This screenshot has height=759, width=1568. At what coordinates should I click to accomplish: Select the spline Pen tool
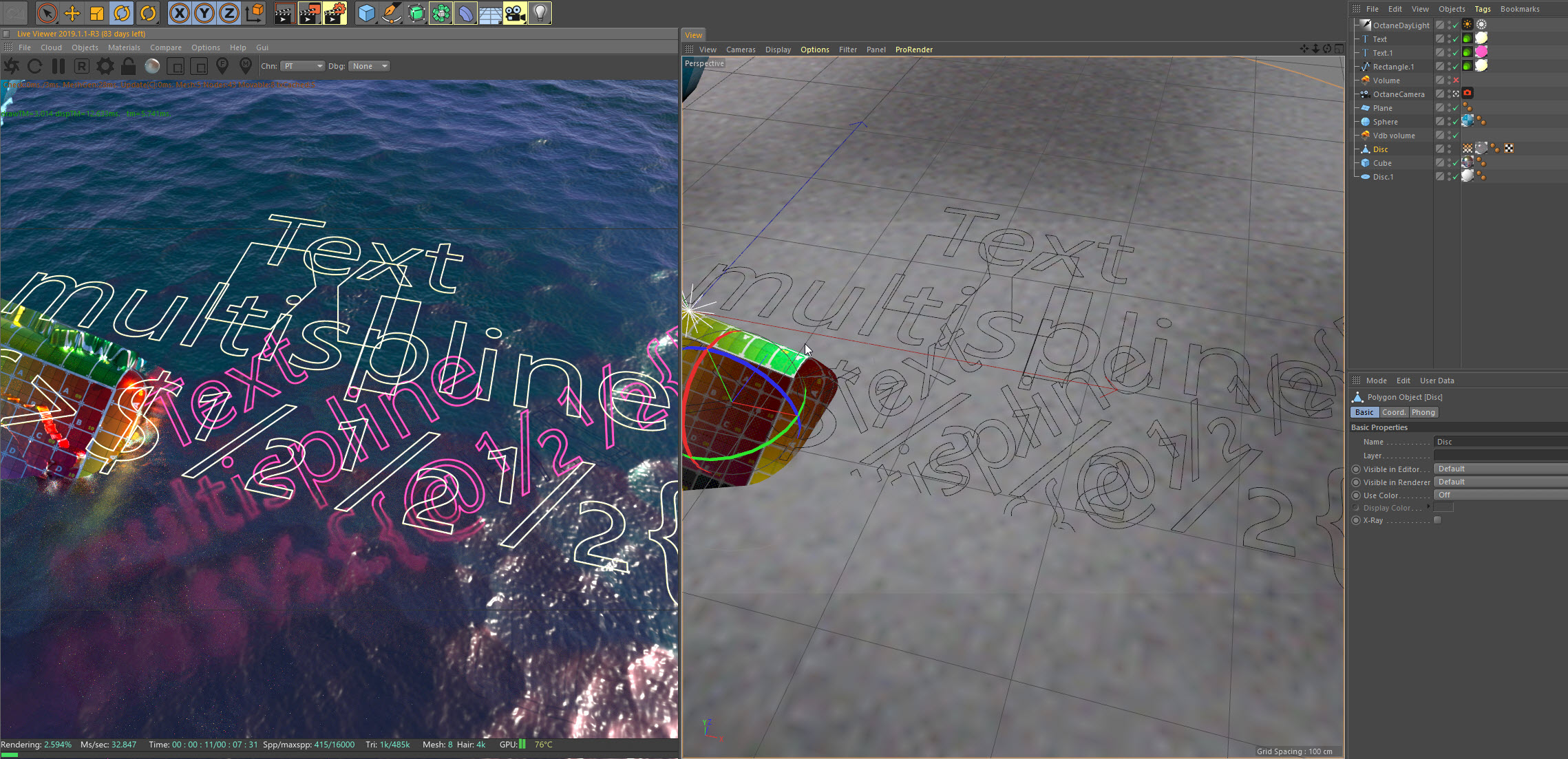click(391, 13)
